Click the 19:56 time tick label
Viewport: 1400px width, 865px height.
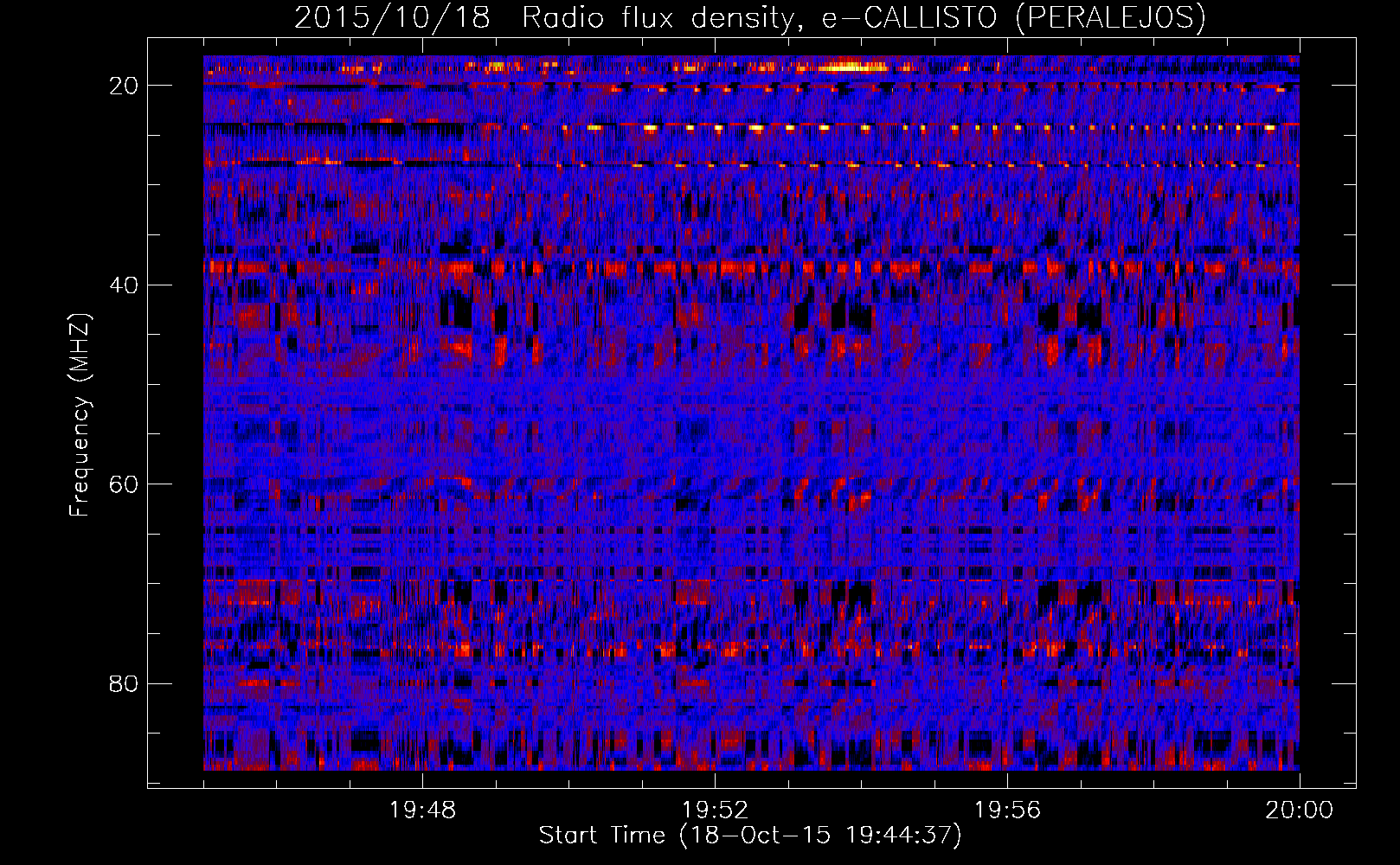pos(1007,811)
